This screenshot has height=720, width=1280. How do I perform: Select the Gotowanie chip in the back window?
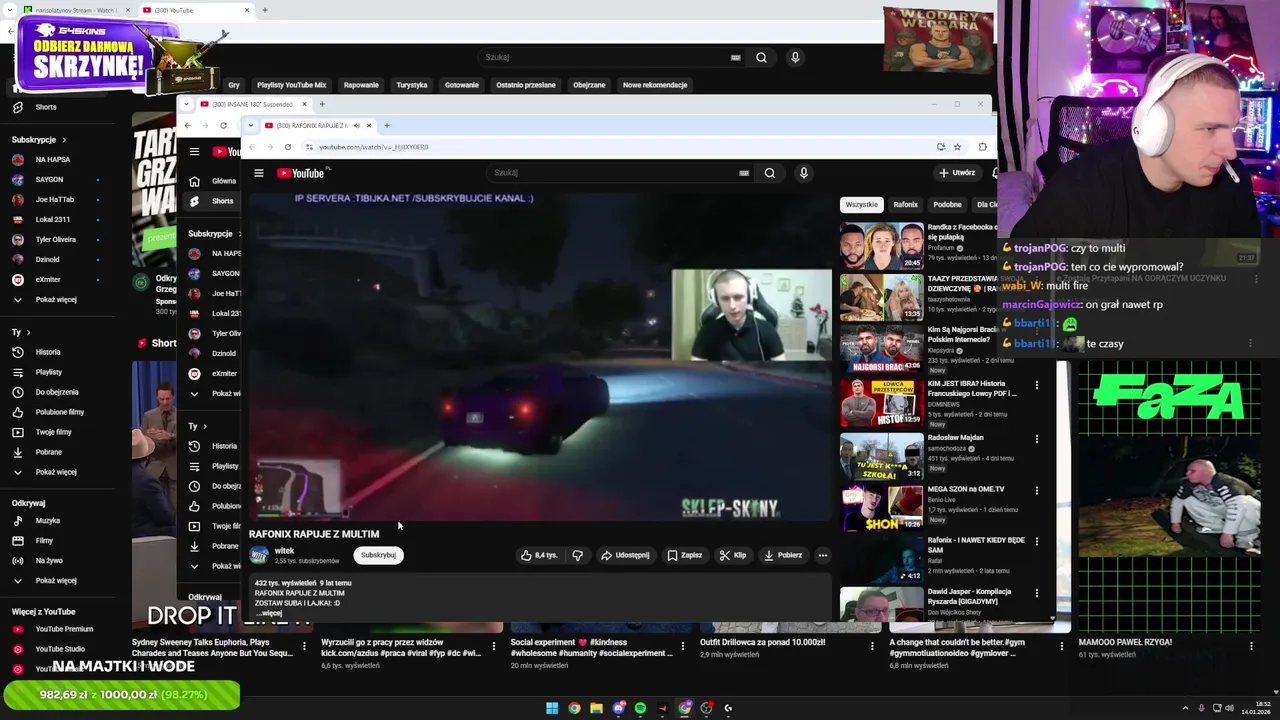(462, 85)
